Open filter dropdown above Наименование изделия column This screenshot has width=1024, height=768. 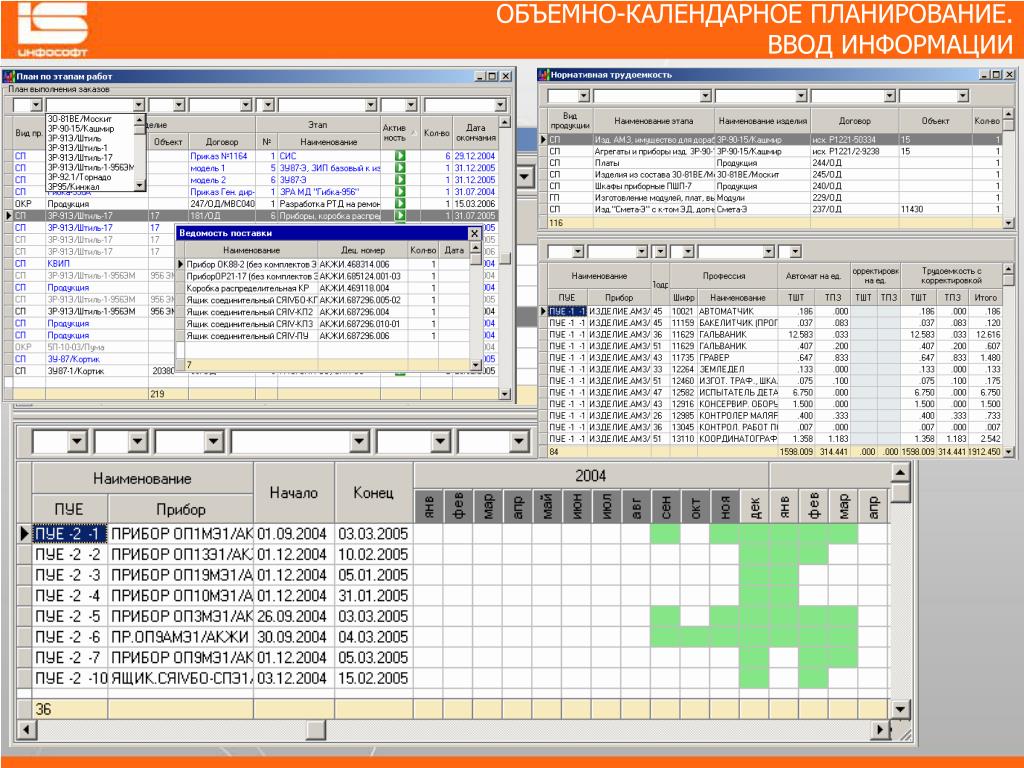point(801,96)
